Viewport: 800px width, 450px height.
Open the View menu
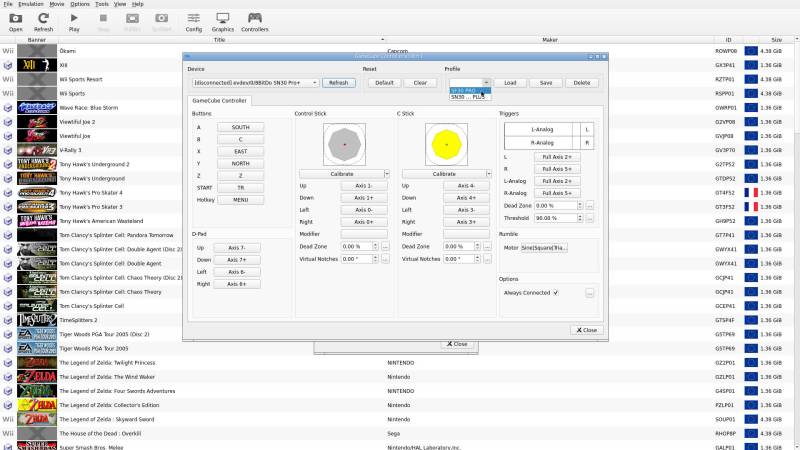pos(120,4)
